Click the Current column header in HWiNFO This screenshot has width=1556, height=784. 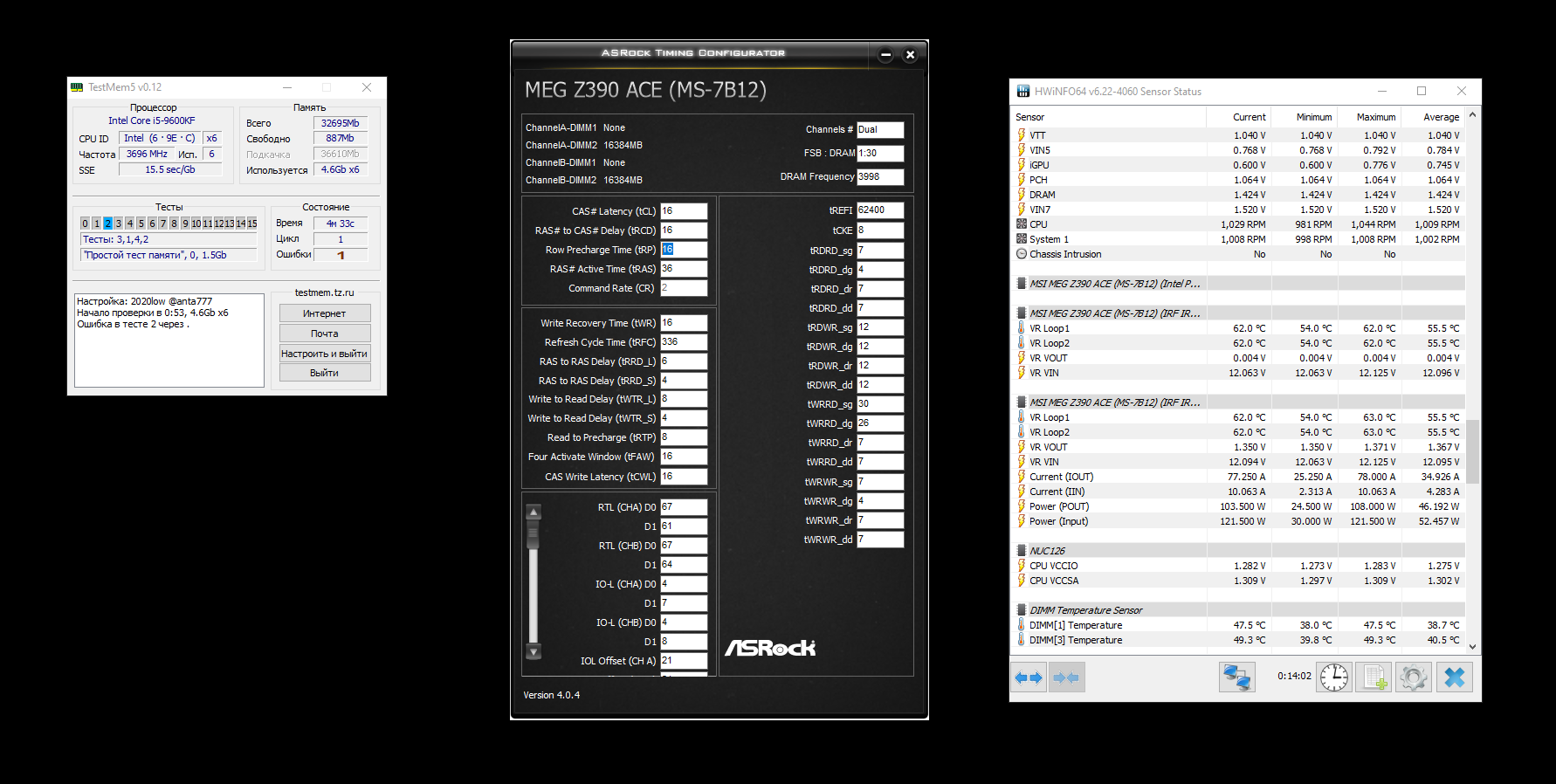(x=1238, y=117)
